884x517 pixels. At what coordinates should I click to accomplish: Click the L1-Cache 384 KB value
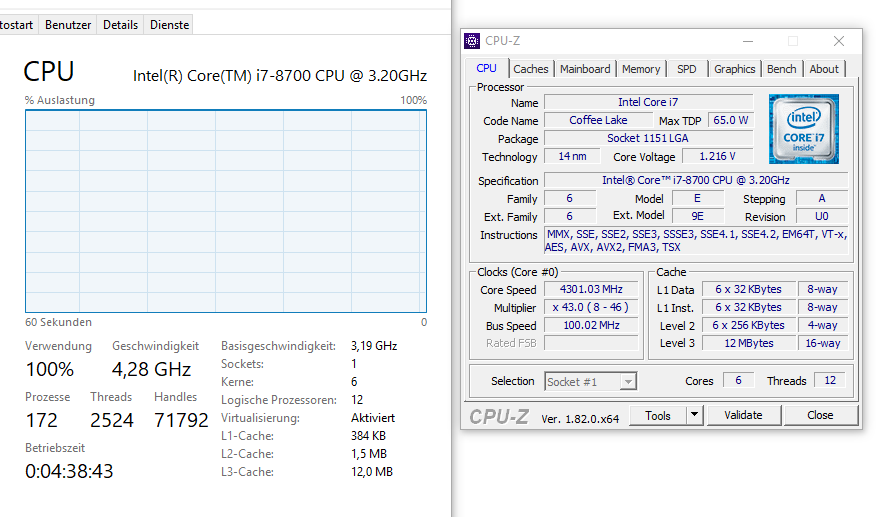368,436
